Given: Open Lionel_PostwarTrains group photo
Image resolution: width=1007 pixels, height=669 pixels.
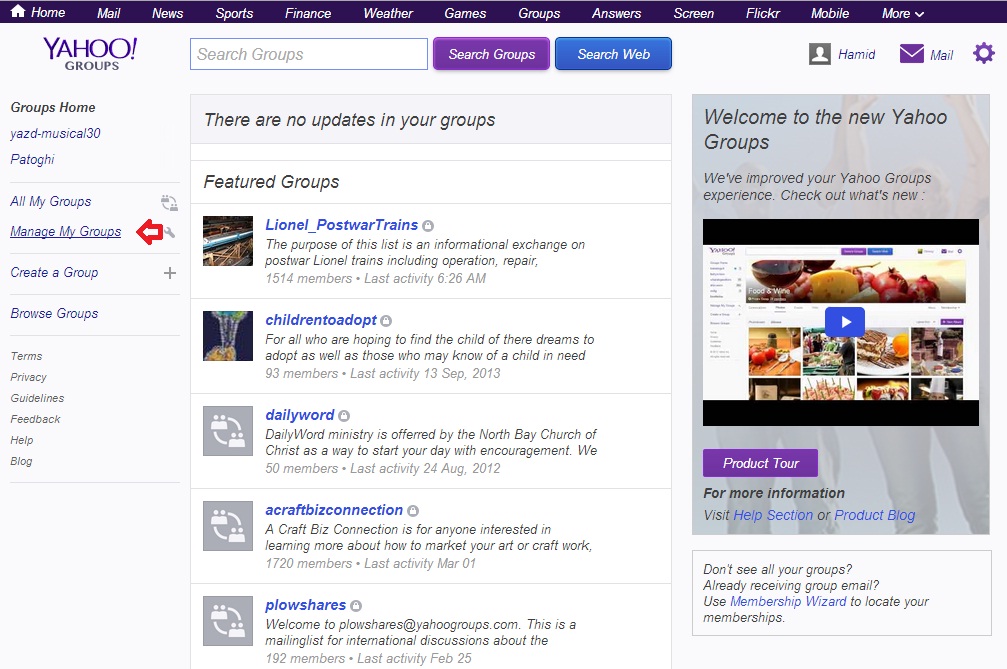Looking at the screenshot, I should 228,241.
